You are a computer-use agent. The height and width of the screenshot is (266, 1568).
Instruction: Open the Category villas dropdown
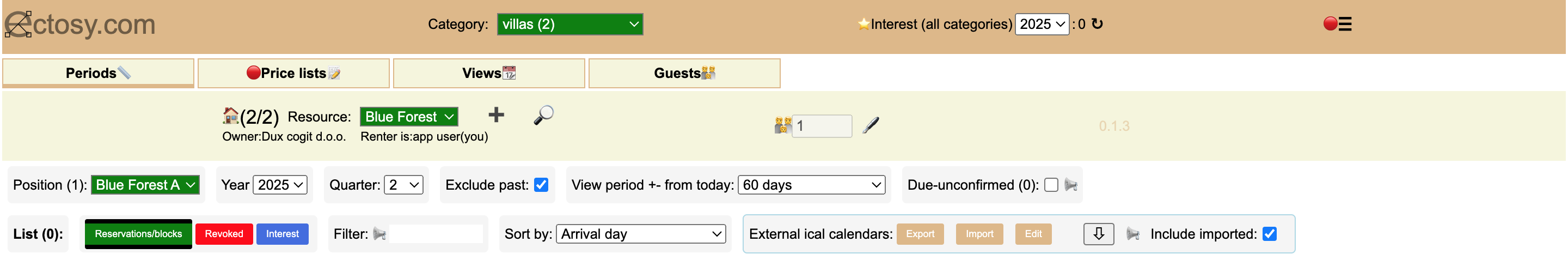(569, 25)
